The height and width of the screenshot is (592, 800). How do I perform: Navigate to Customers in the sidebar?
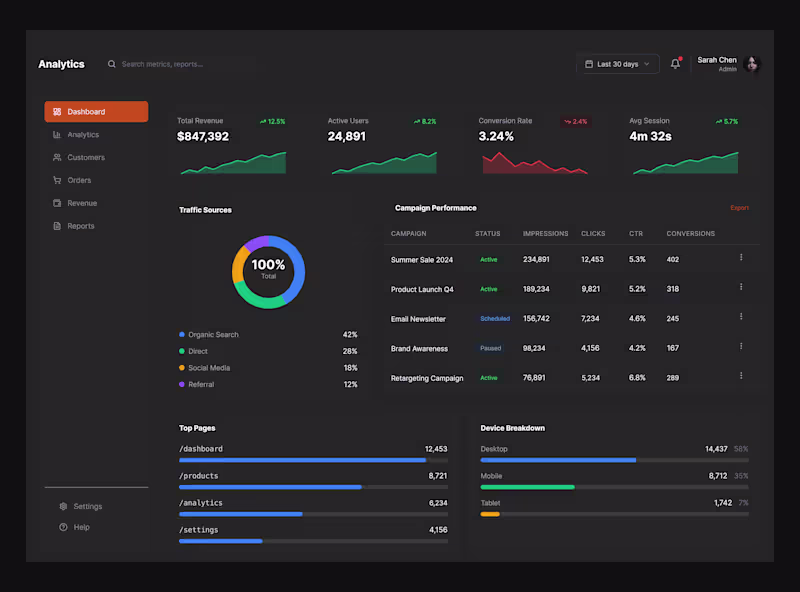click(x=96, y=157)
